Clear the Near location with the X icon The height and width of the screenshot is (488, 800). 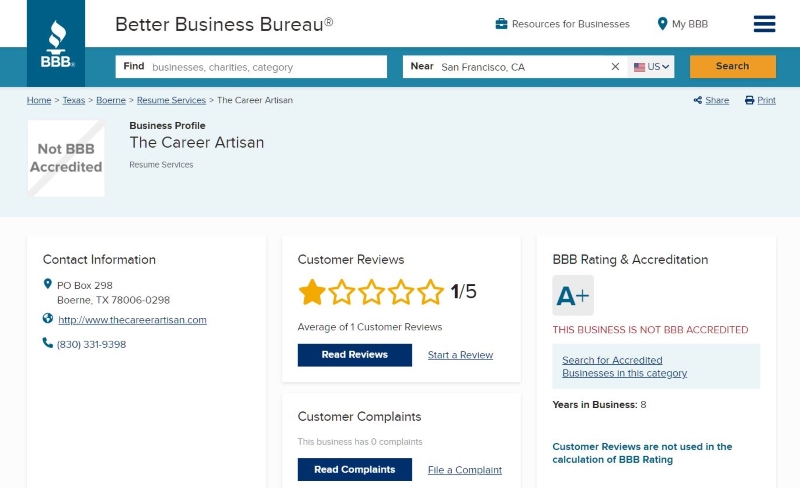[615, 66]
